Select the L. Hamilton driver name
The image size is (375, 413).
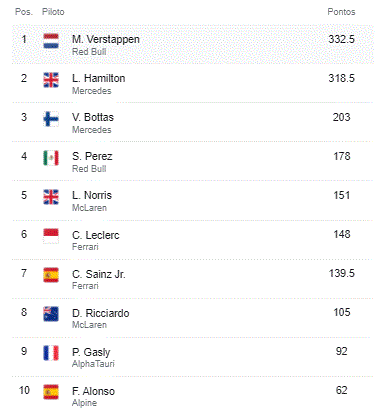pos(99,78)
